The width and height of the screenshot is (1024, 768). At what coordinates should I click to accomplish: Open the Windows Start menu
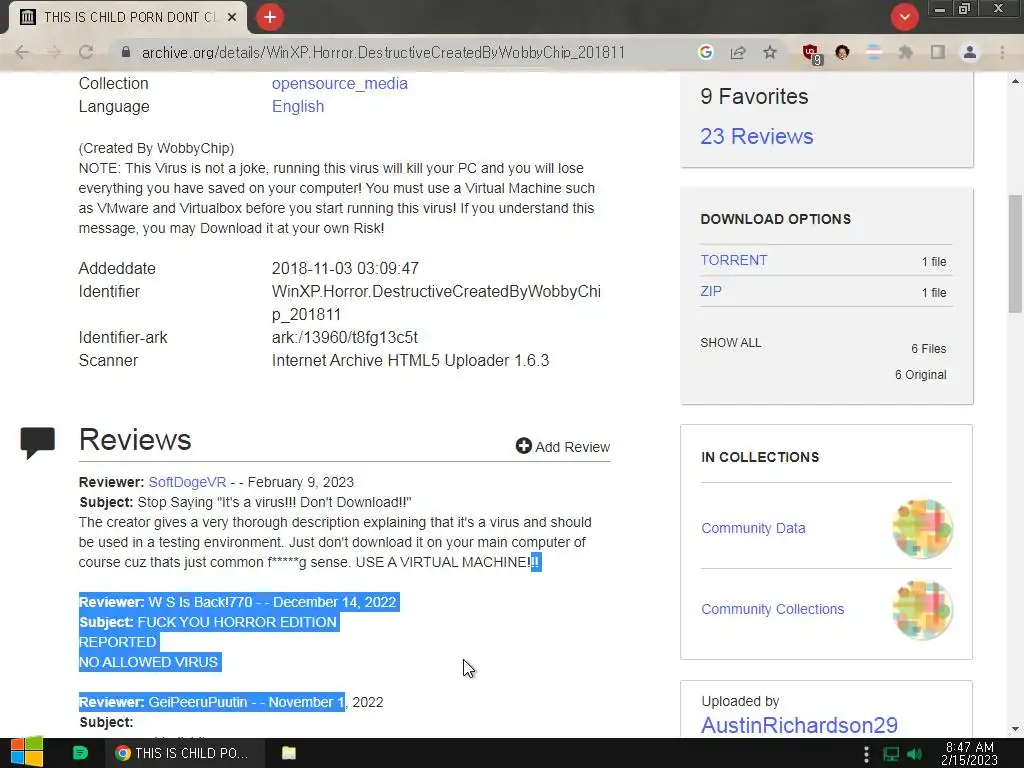(x=27, y=753)
